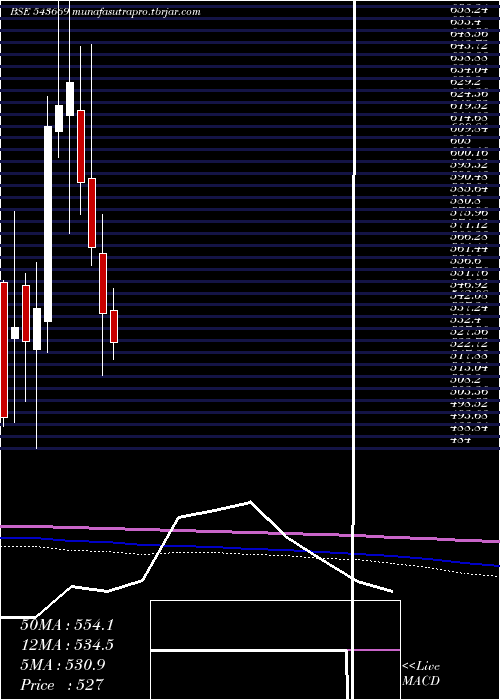Click the magenta 50MA line

250,532
